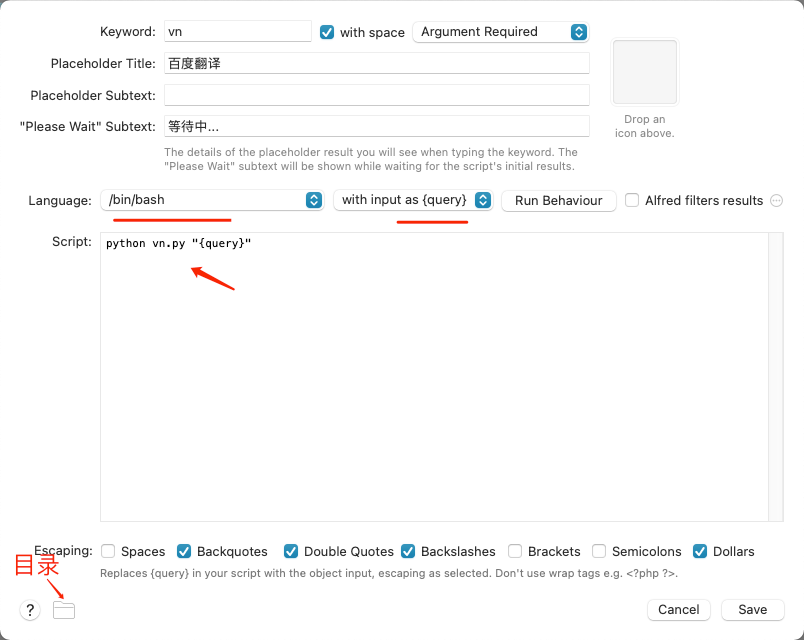The width and height of the screenshot is (804, 640).
Task: Enable Spaces escaping checkbox
Action: [x=108, y=551]
